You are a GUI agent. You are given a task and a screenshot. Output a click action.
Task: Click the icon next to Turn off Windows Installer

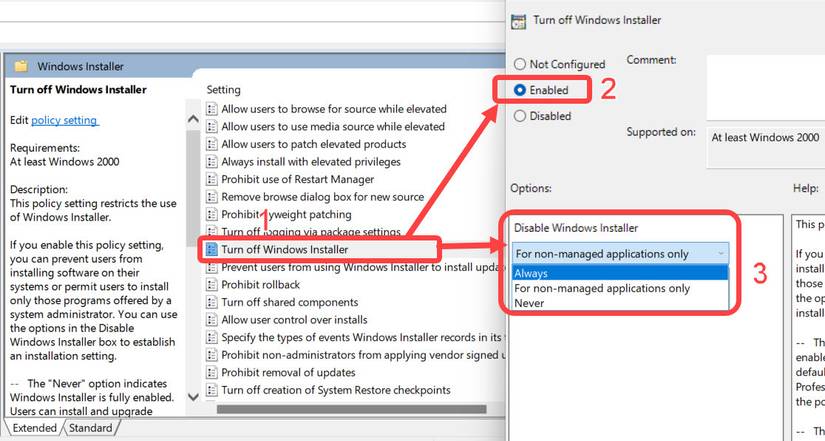211,249
